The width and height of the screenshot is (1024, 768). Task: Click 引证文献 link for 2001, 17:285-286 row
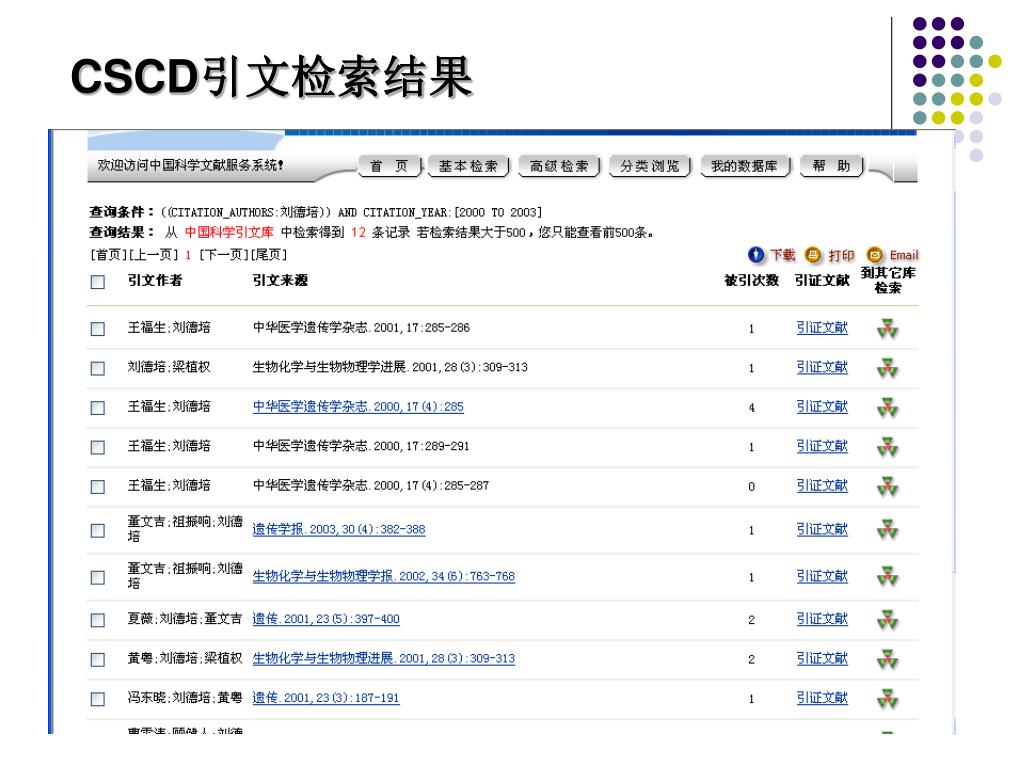point(822,328)
